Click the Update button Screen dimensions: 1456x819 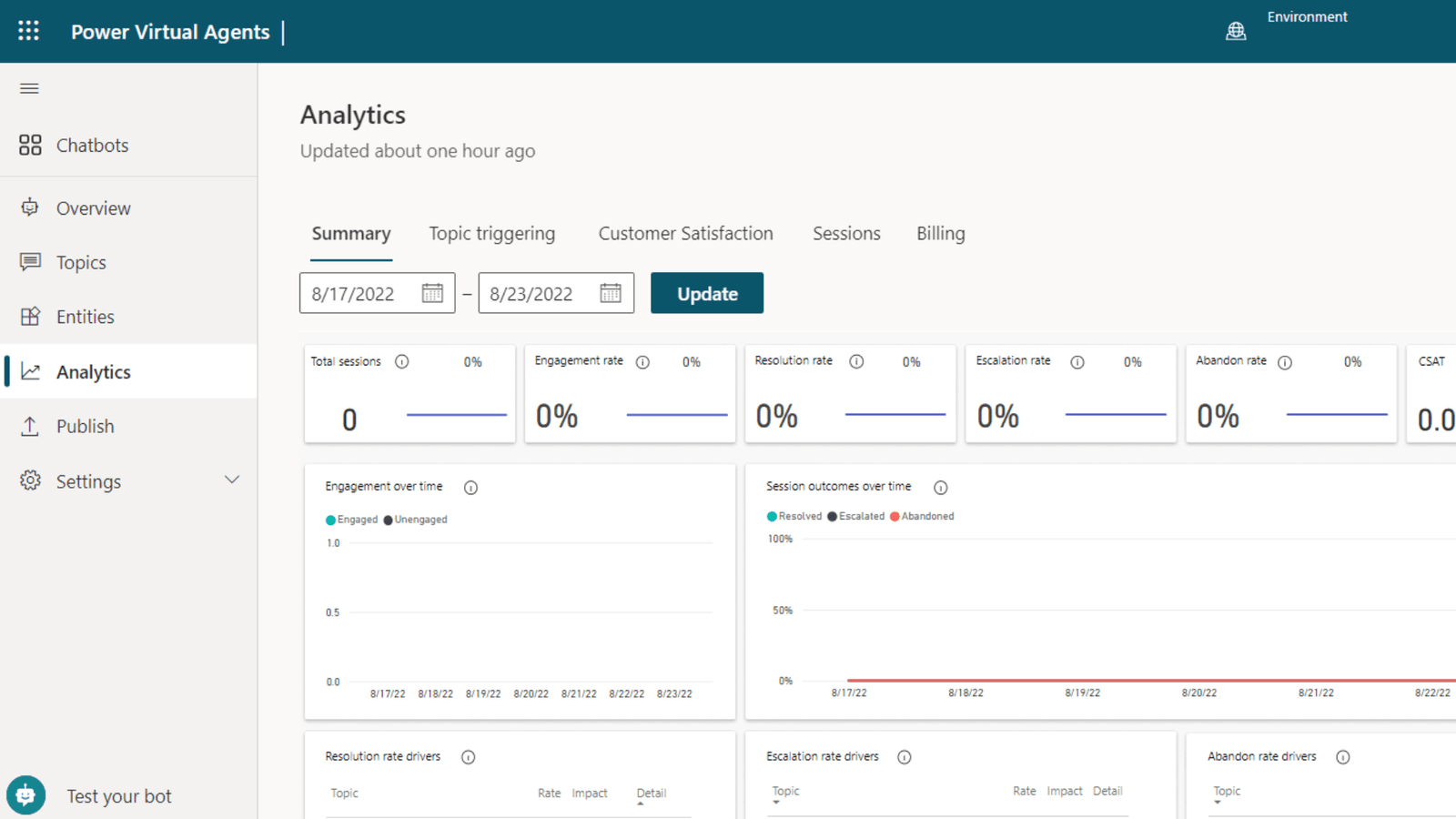(707, 293)
